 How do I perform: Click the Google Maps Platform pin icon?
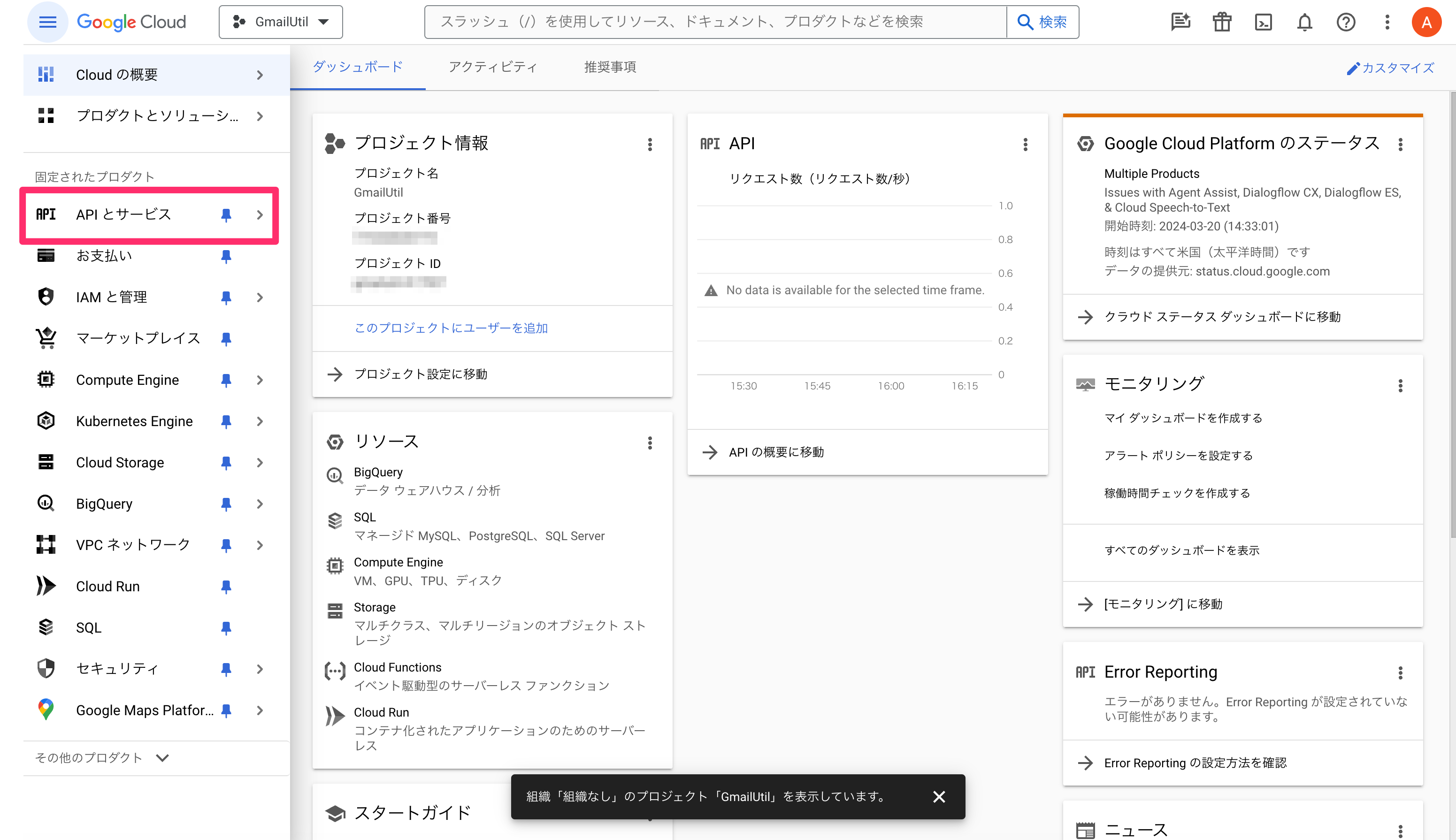coord(46,710)
